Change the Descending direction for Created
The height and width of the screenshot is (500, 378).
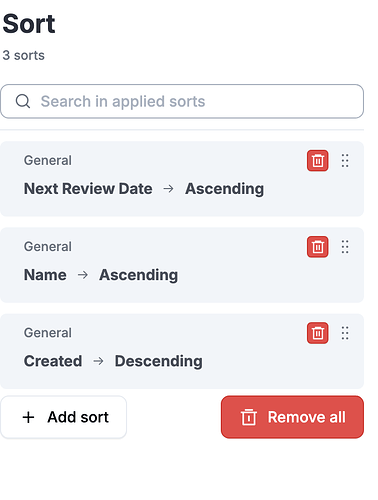(159, 361)
